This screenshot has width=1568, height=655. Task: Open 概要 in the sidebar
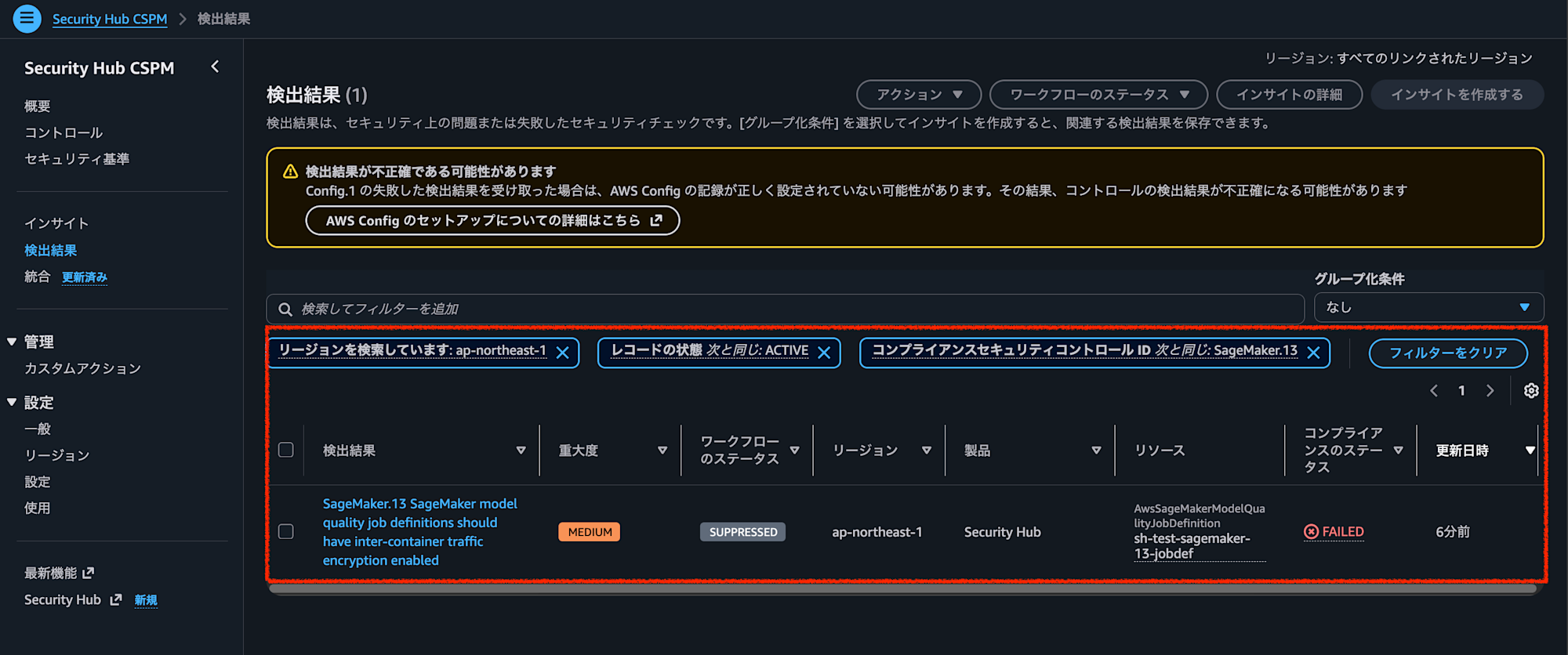pos(38,106)
